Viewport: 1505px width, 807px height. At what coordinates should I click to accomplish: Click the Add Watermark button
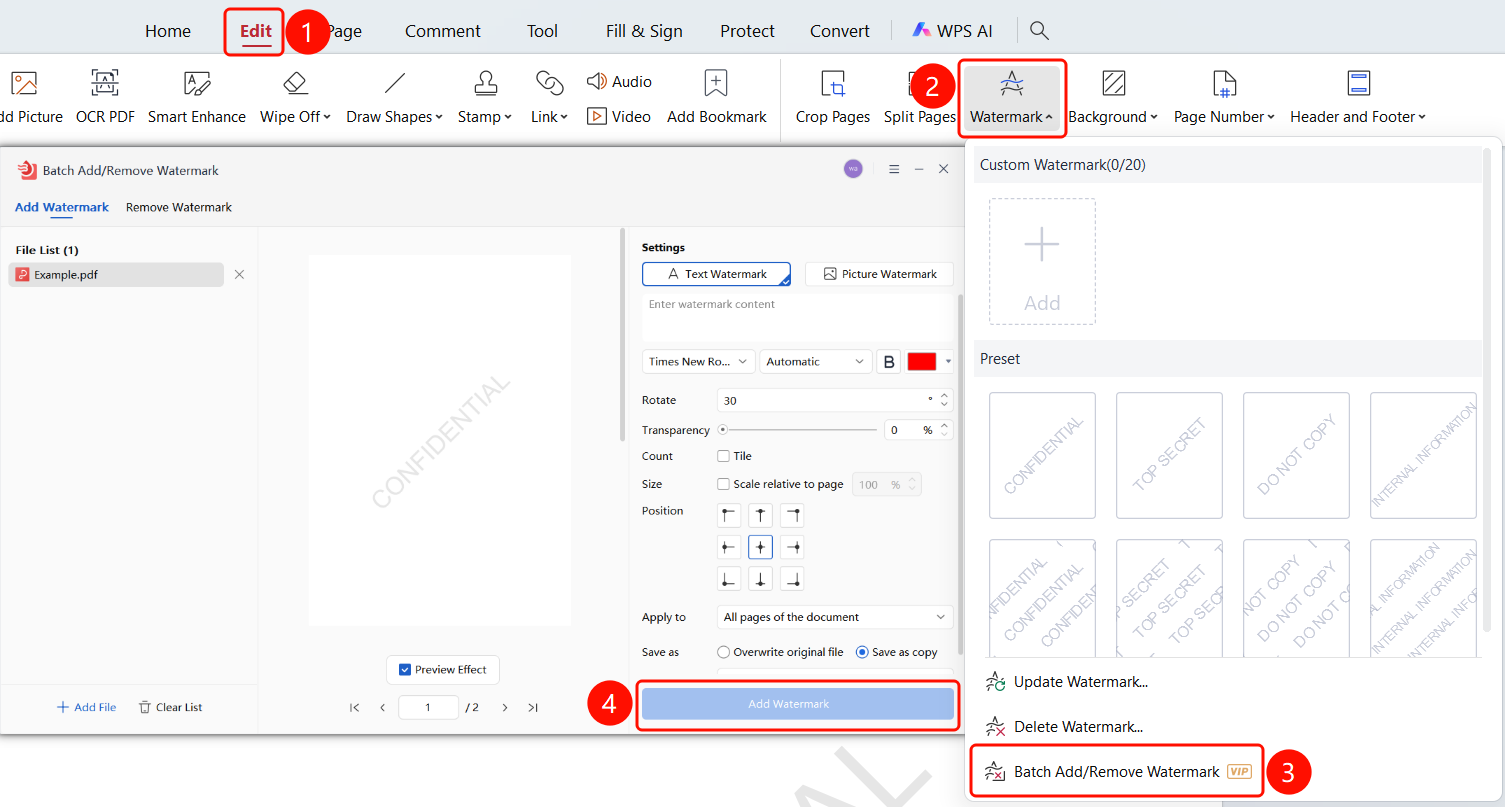(x=798, y=704)
